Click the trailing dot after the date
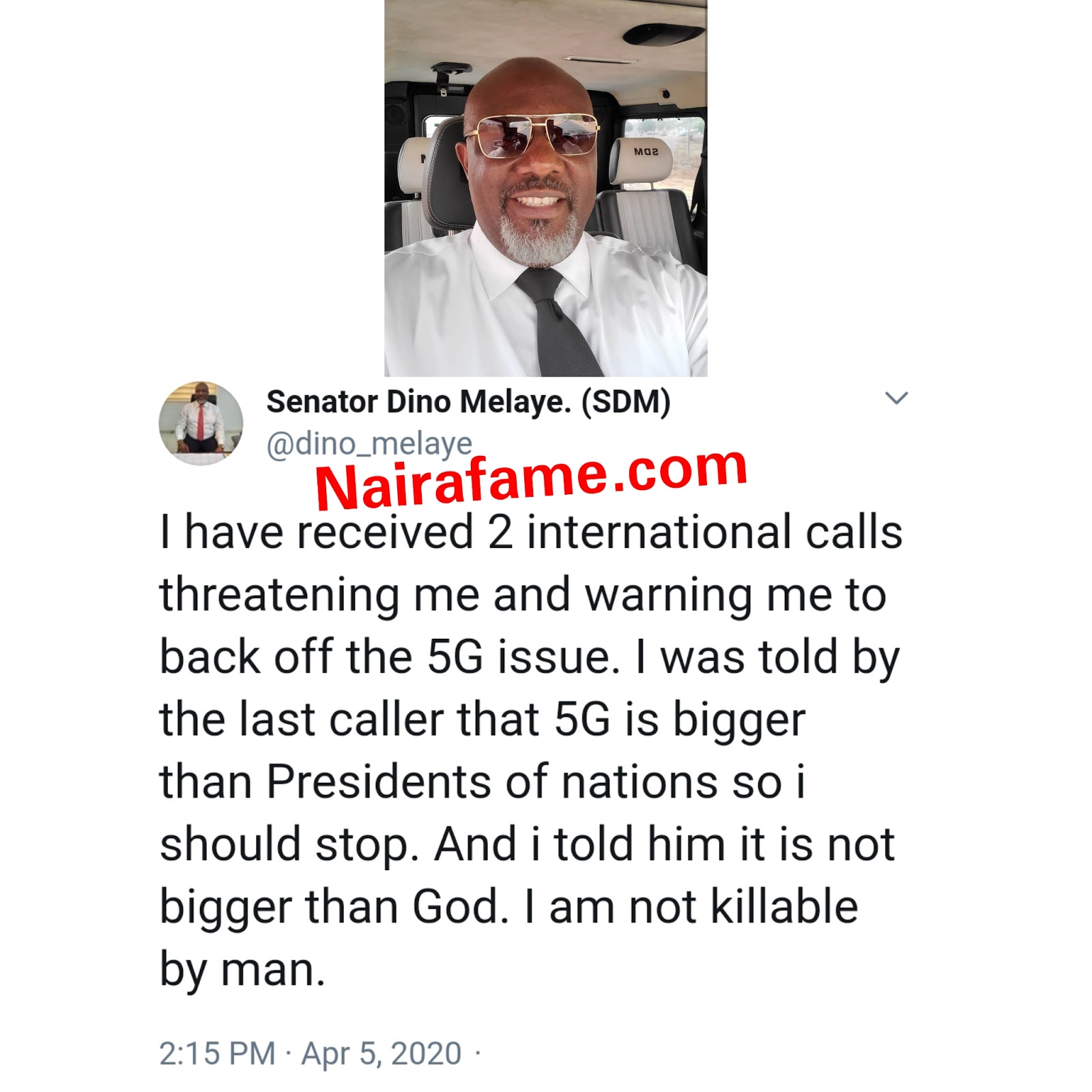Screen dimensions: 1092x1092 [x=477, y=1054]
